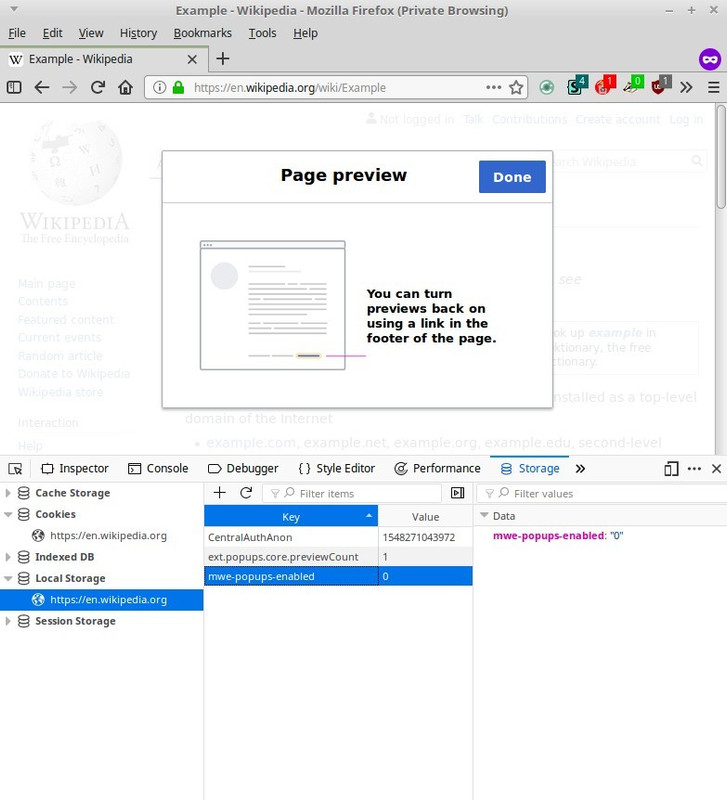The width and height of the screenshot is (727, 800).
Task: Open the View menu
Action: pyautogui.click(x=91, y=33)
